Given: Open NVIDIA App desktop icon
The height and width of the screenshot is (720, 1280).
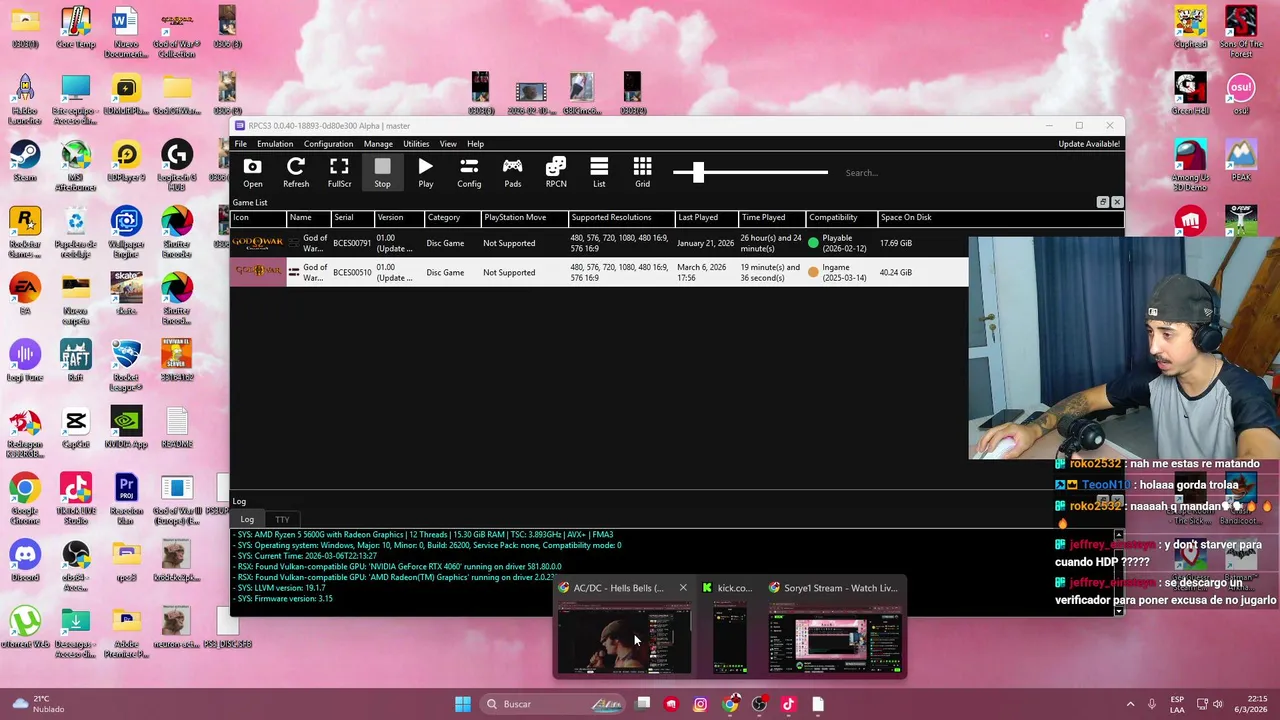Looking at the screenshot, I should [x=126, y=427].
